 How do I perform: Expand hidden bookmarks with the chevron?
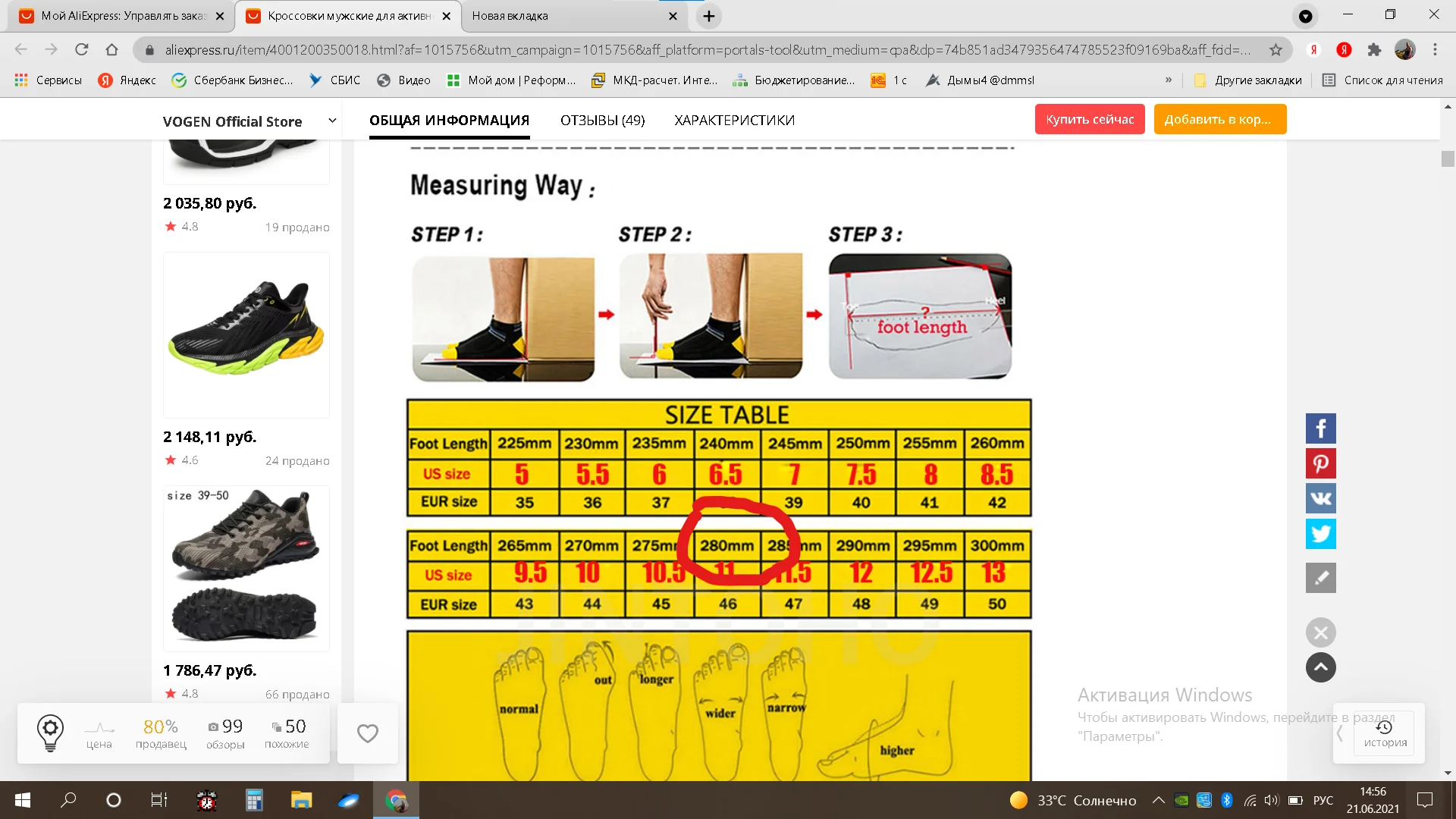click(x=1169, y=80)
